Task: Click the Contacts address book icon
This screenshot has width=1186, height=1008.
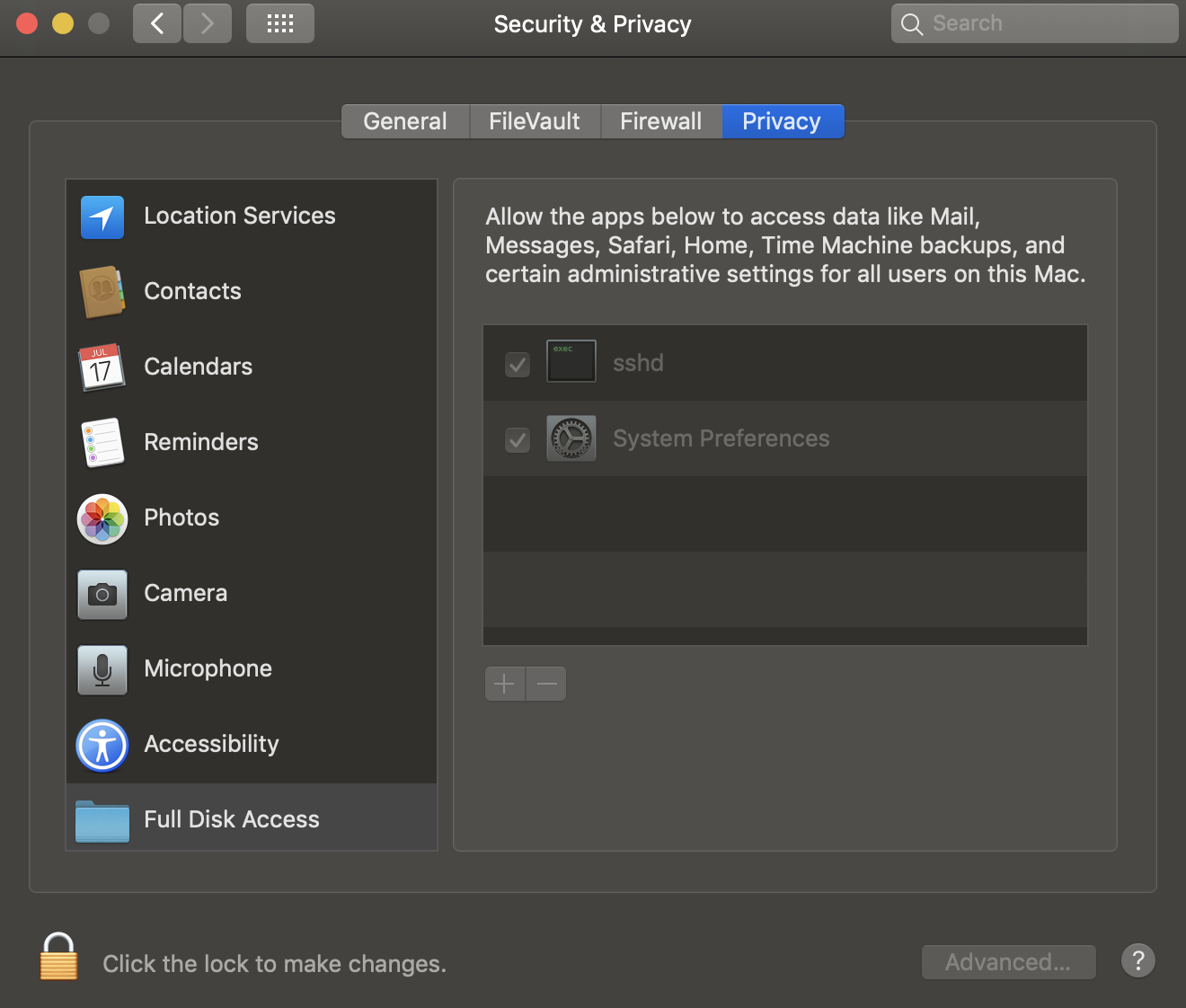Action: (x=102, y=292)
